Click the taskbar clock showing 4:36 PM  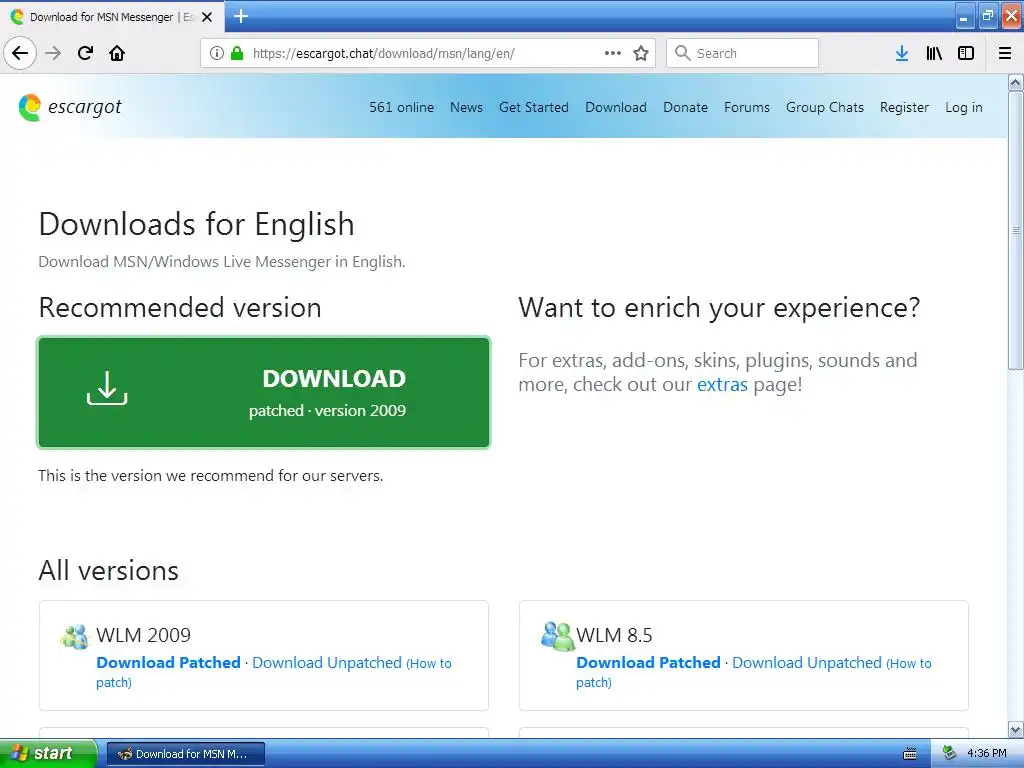987,754
